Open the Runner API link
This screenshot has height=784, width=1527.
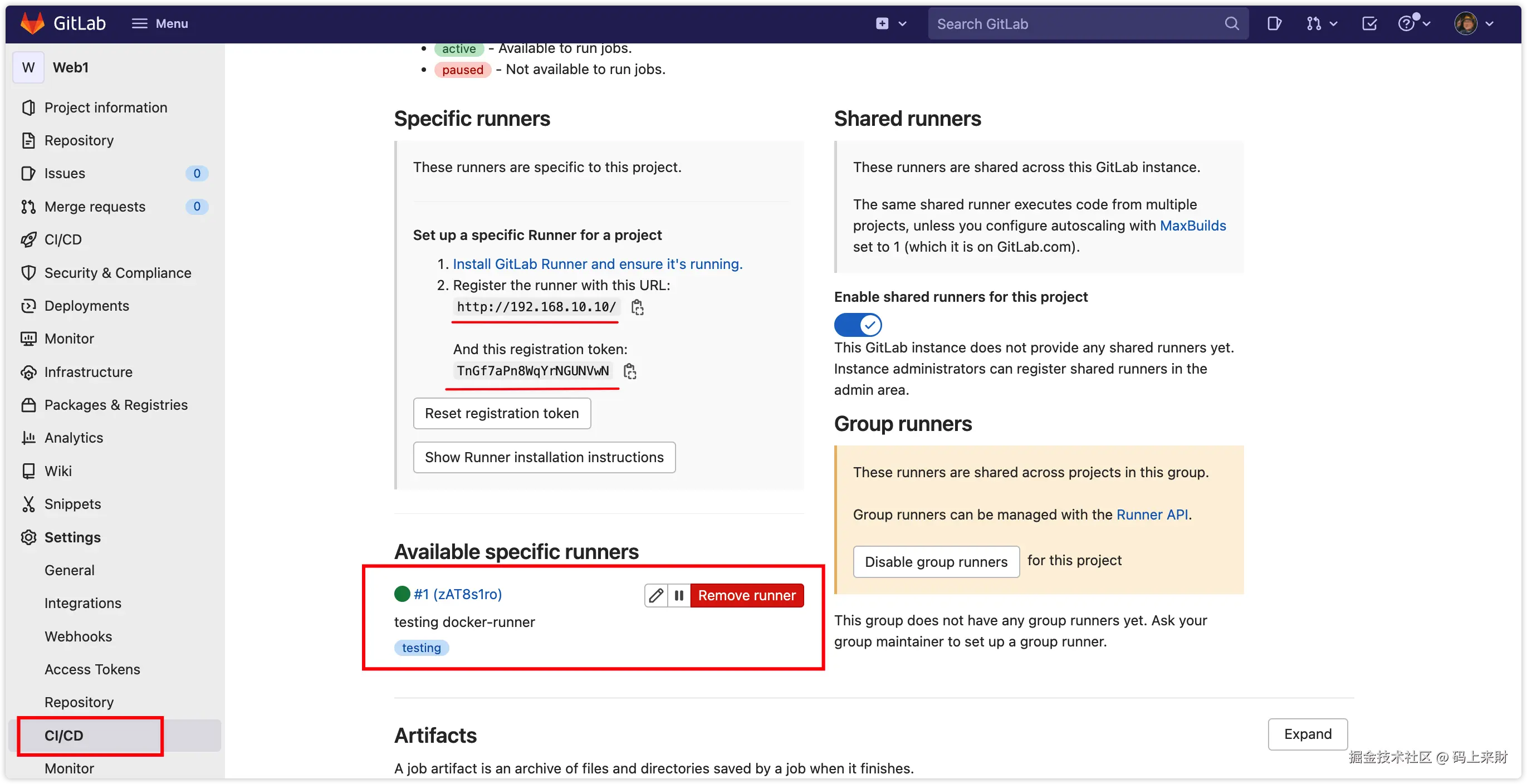pos(1152,514)
